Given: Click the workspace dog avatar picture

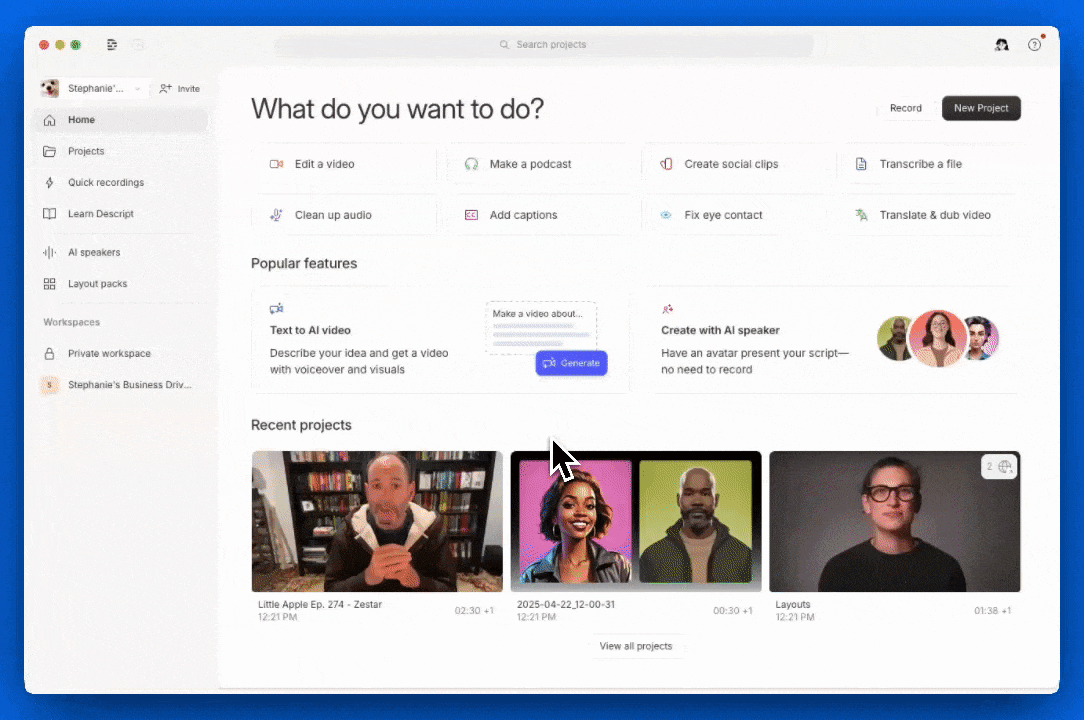Looking at the screenshot, I should tap(50, 89).
